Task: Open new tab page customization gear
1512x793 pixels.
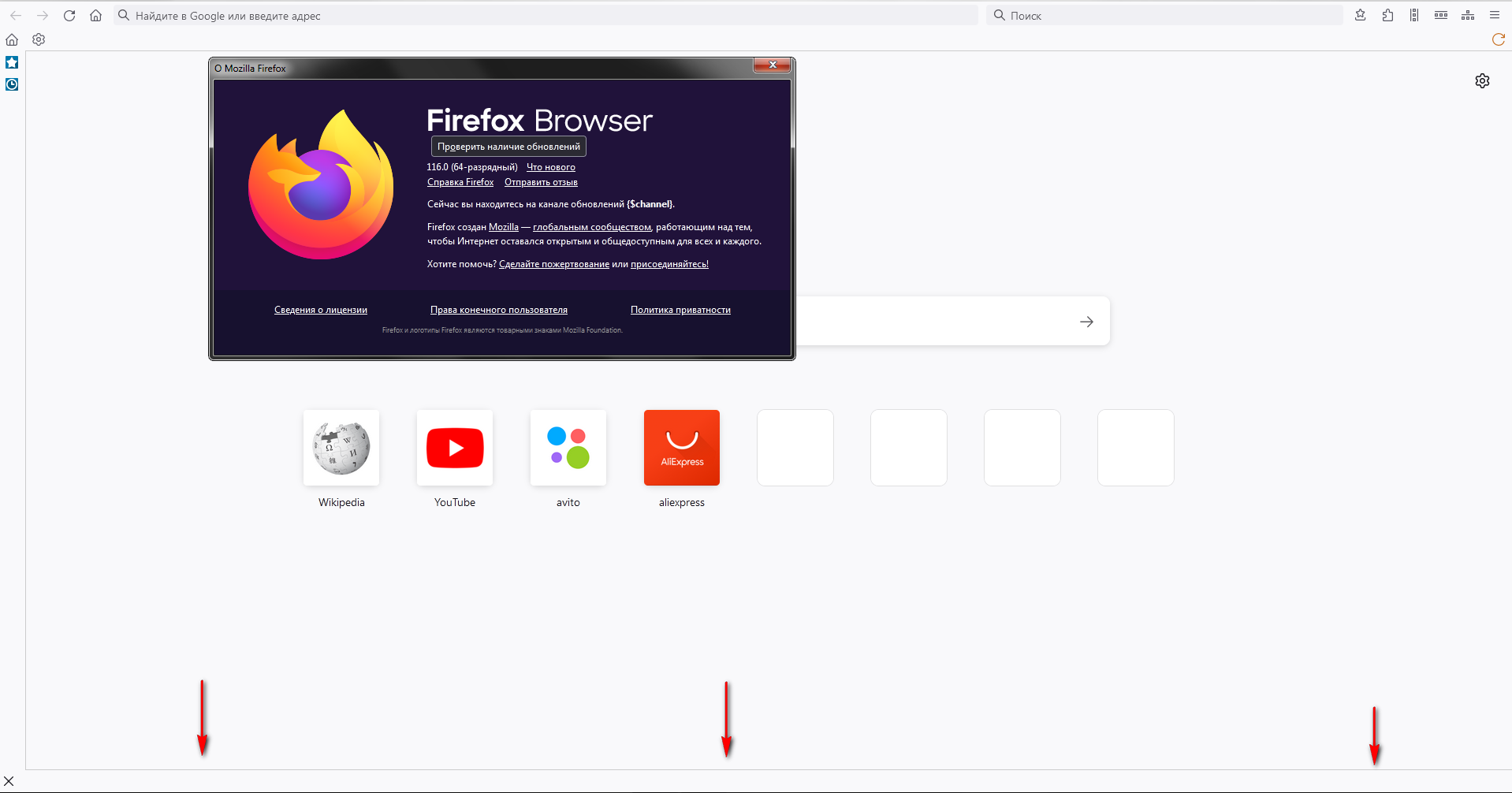Action: pos(1482,80)
